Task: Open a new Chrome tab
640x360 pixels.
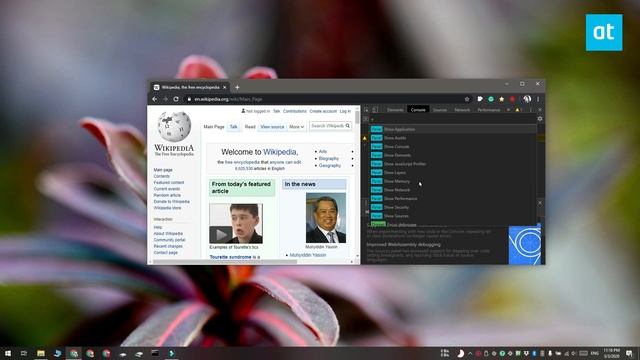Action: [x=237, y=87]
